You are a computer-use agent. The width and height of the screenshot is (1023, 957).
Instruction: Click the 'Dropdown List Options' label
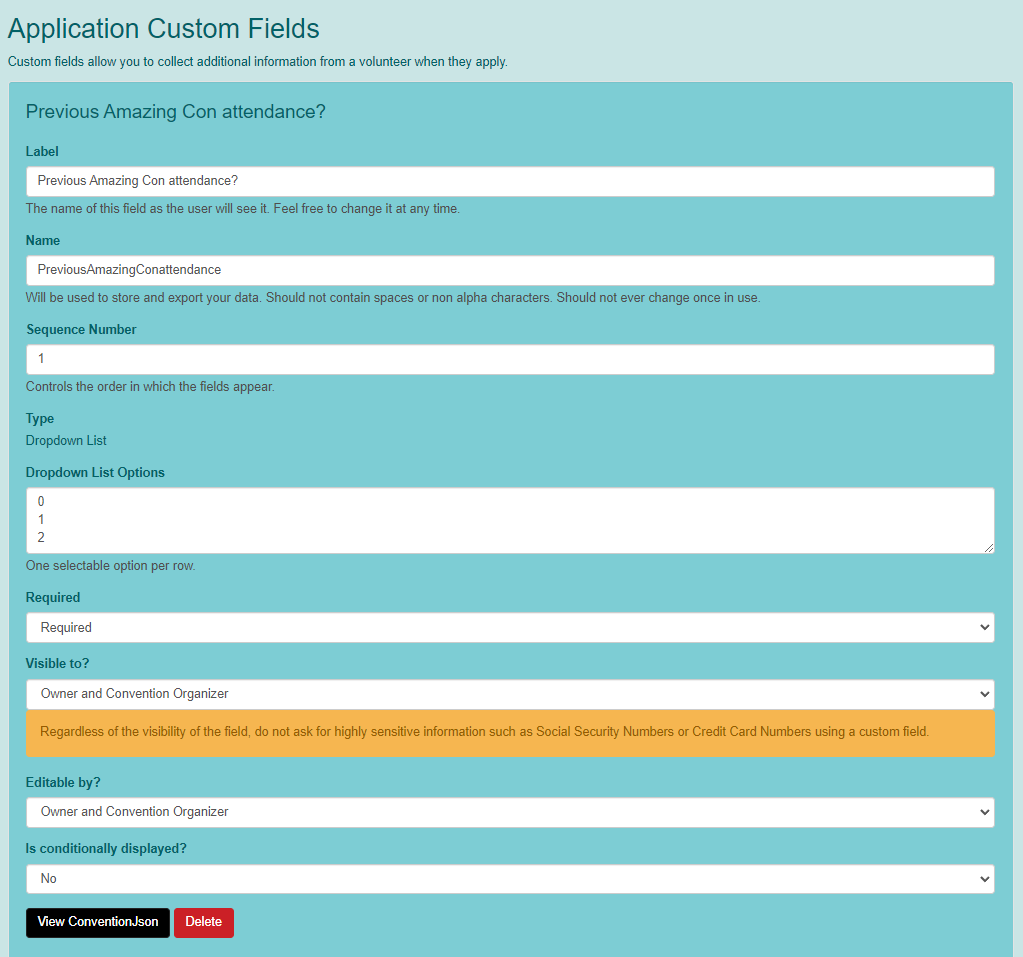click(95, 472)
